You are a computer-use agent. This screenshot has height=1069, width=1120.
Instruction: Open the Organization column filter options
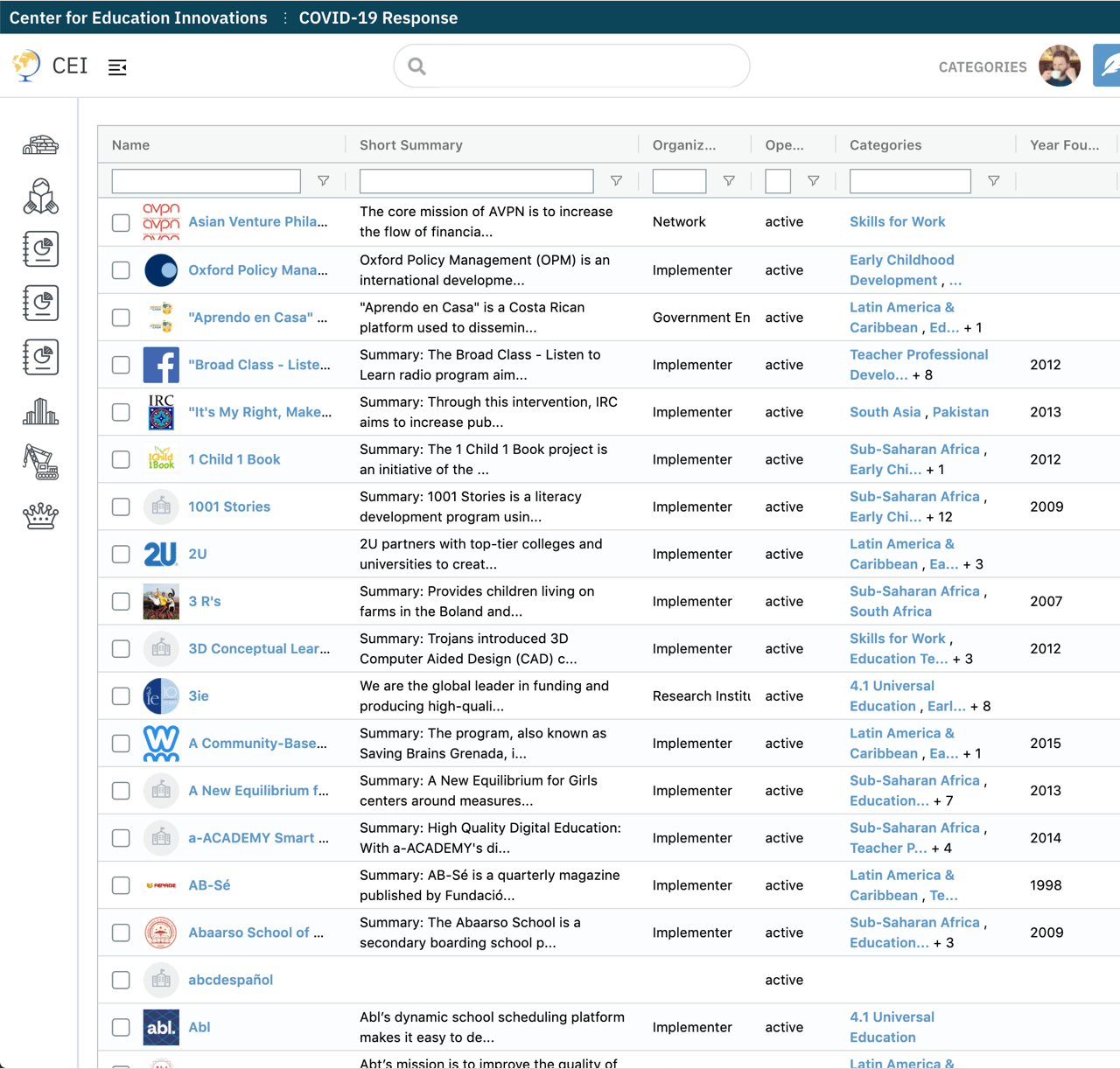pyautogui.click(x=729, y=181)
